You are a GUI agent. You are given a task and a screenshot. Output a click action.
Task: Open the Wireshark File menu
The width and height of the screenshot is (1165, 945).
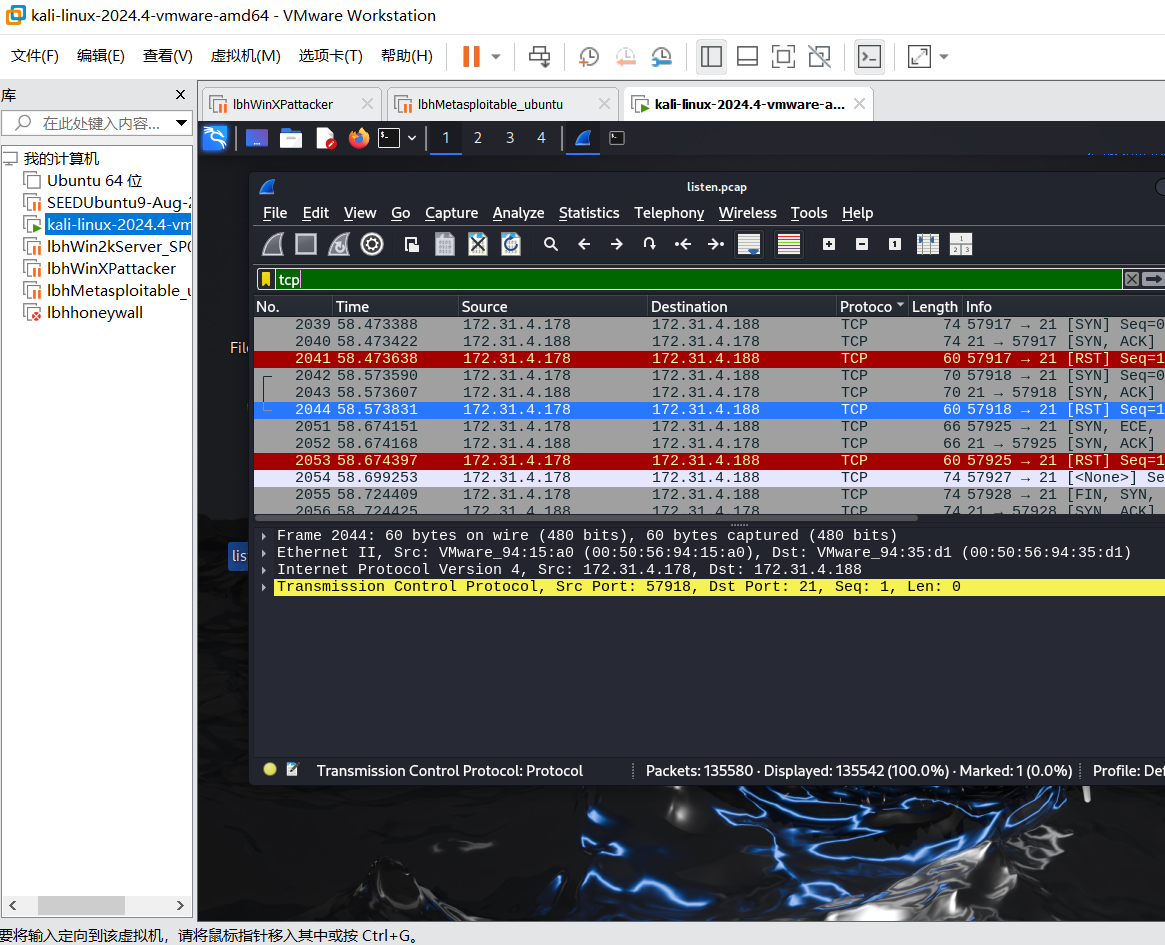[x=275, y=213]
